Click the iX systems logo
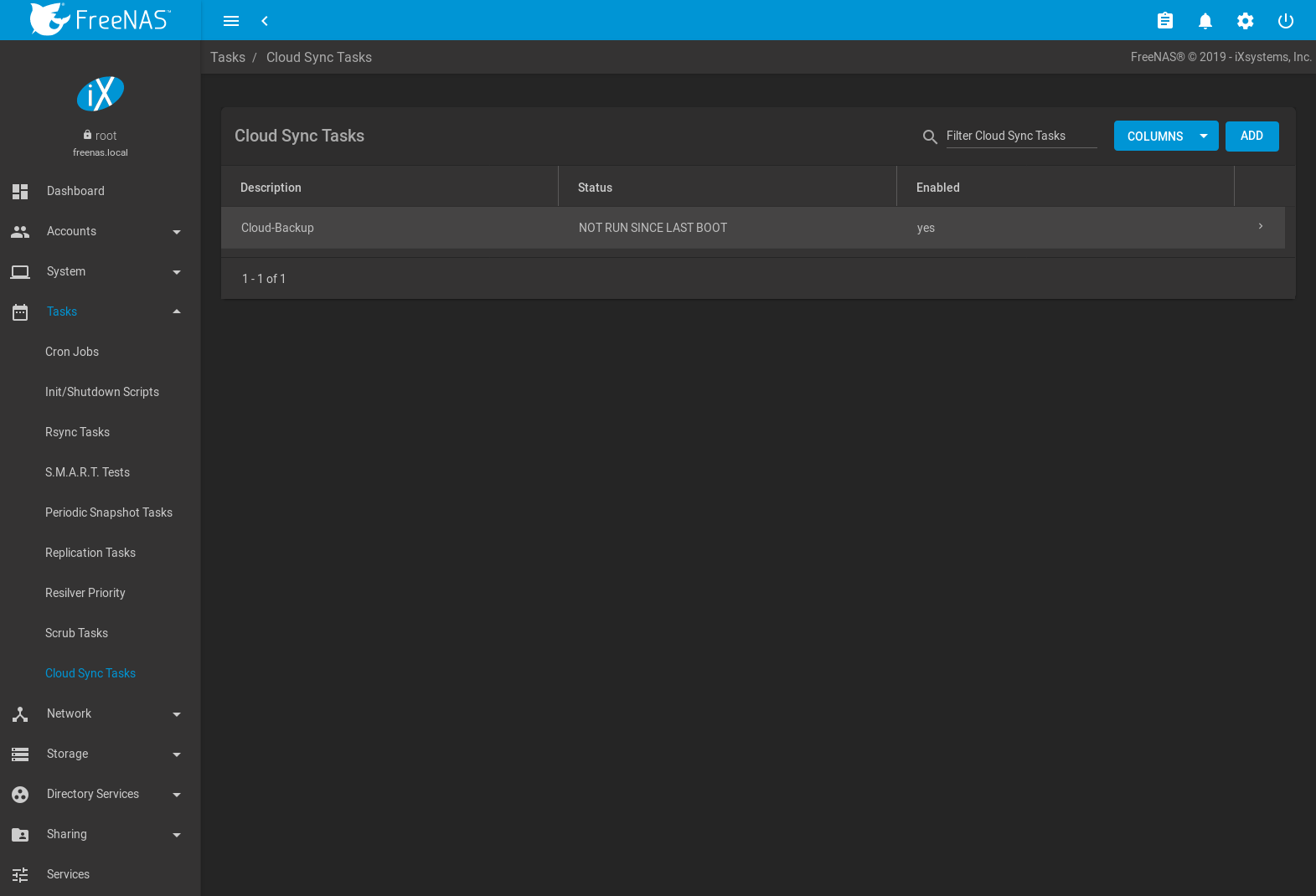The width and height of the screenshot is (1316, 896). (101, 94)
